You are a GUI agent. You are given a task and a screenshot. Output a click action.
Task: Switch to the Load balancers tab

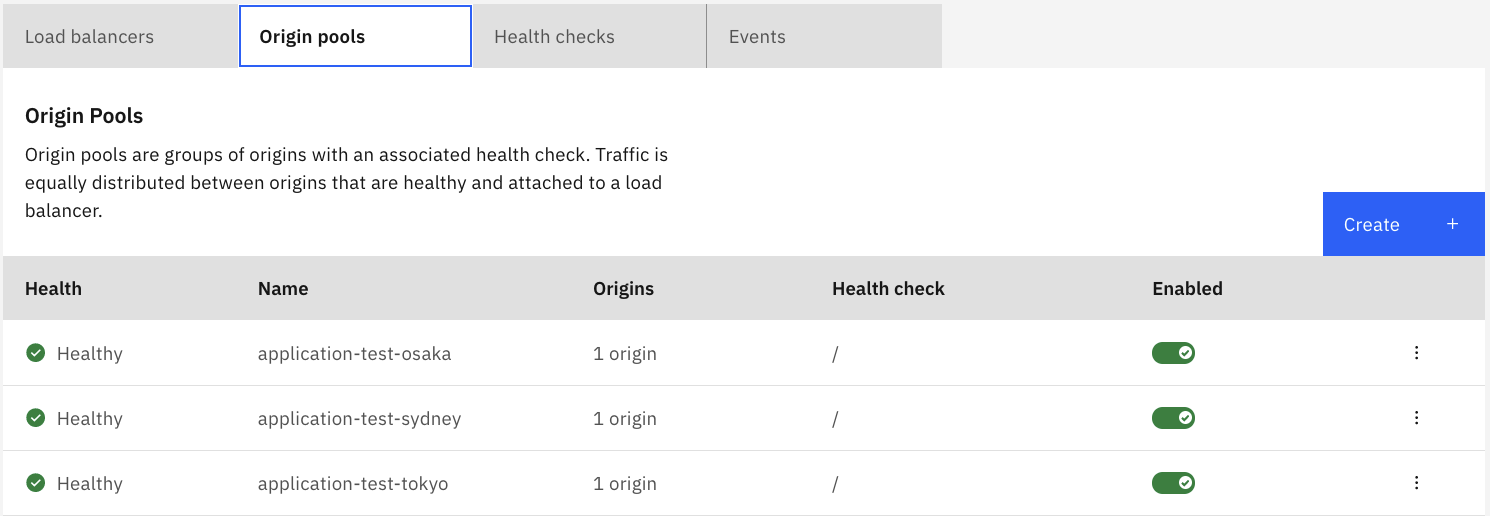pos(90,37)
